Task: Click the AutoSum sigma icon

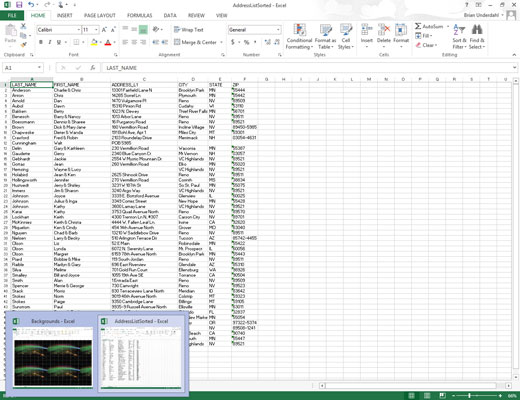Action: pyautogui.click(x=418, y=26)
